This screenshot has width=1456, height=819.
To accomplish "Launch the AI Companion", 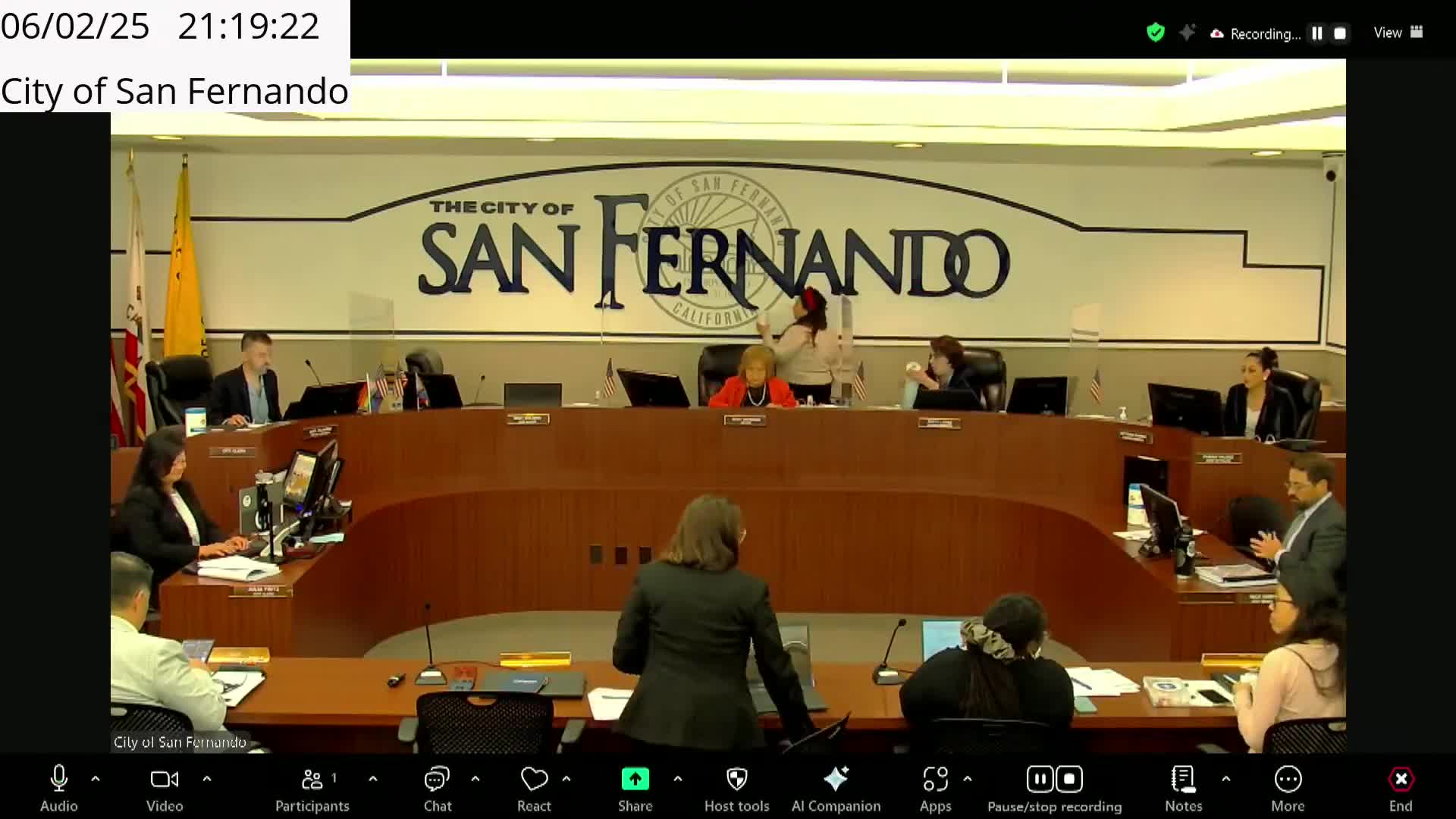I will 836,780.
